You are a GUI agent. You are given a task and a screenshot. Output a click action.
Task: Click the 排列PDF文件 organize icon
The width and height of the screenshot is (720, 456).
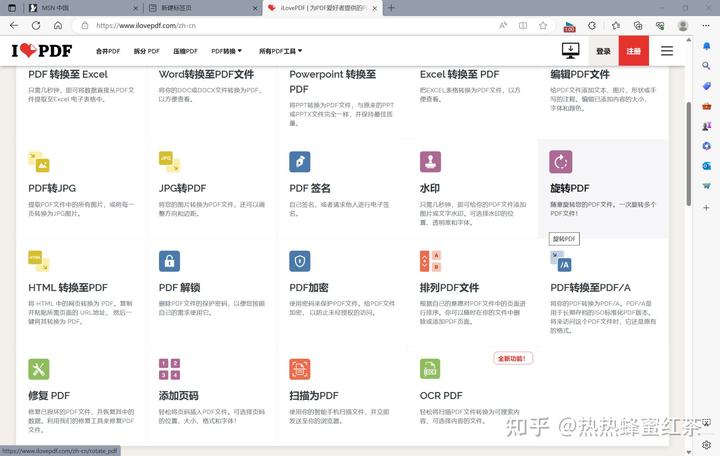pyautogui.click(x=430, y=261)
